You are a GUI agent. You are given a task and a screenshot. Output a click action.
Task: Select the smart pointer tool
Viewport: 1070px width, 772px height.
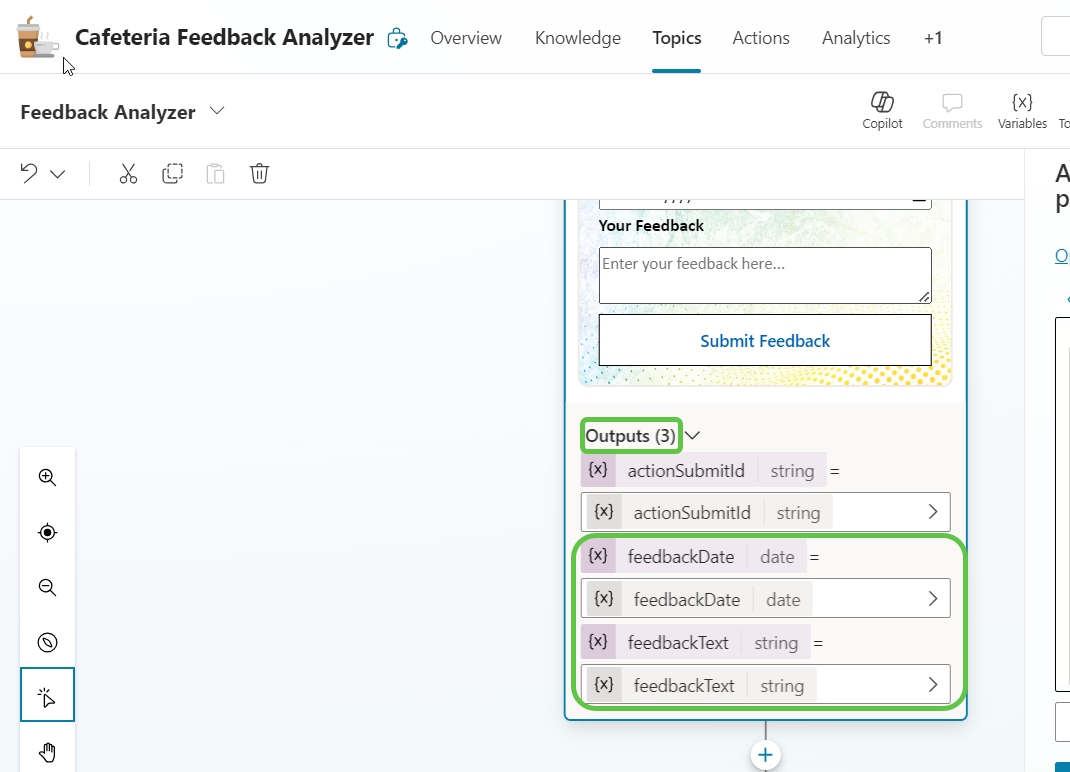tap(47, 694)
